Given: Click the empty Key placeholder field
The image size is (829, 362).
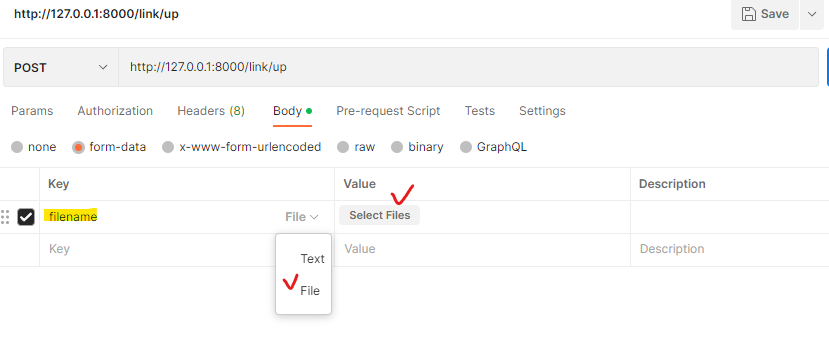Looking at the screenshot, I should [x=158, y=249].
